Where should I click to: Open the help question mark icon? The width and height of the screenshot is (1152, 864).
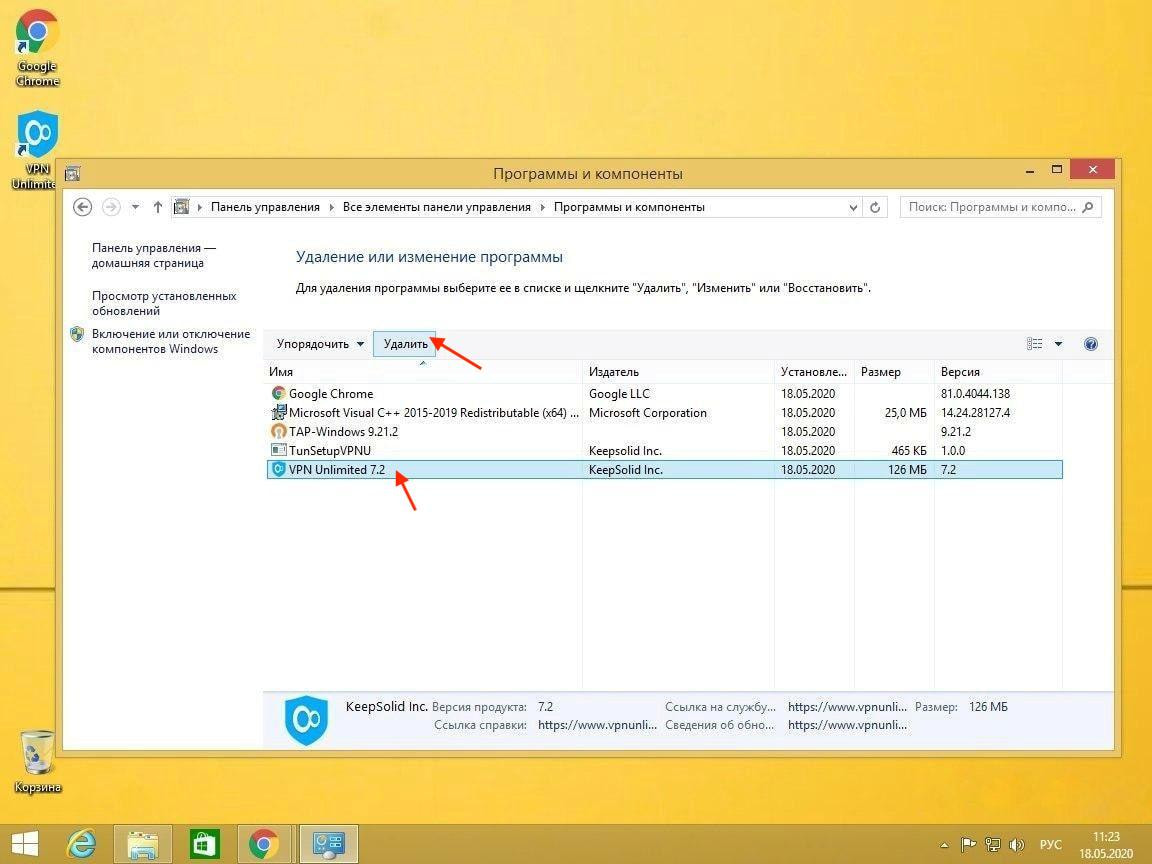pyautogui.click(x=1091, y=344)
